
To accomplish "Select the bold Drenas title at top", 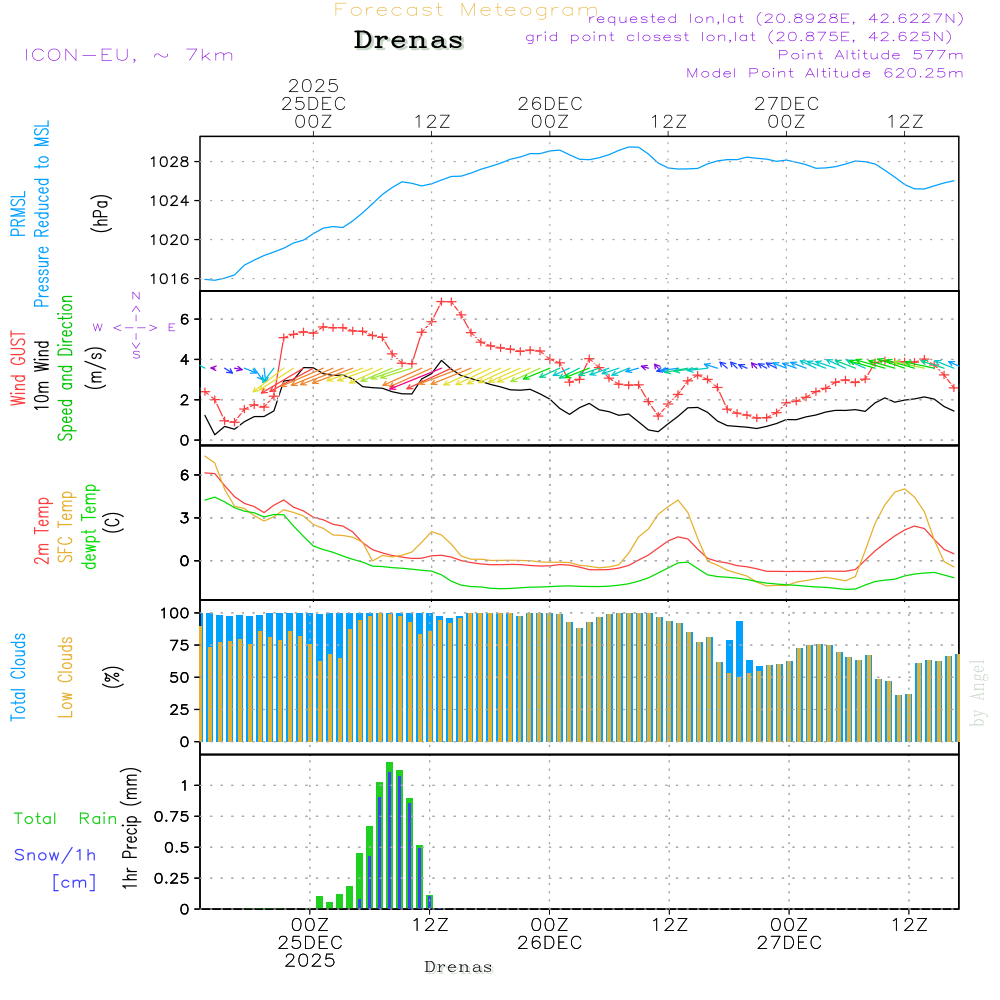I will pyautogui.click(x=409, y=41).
